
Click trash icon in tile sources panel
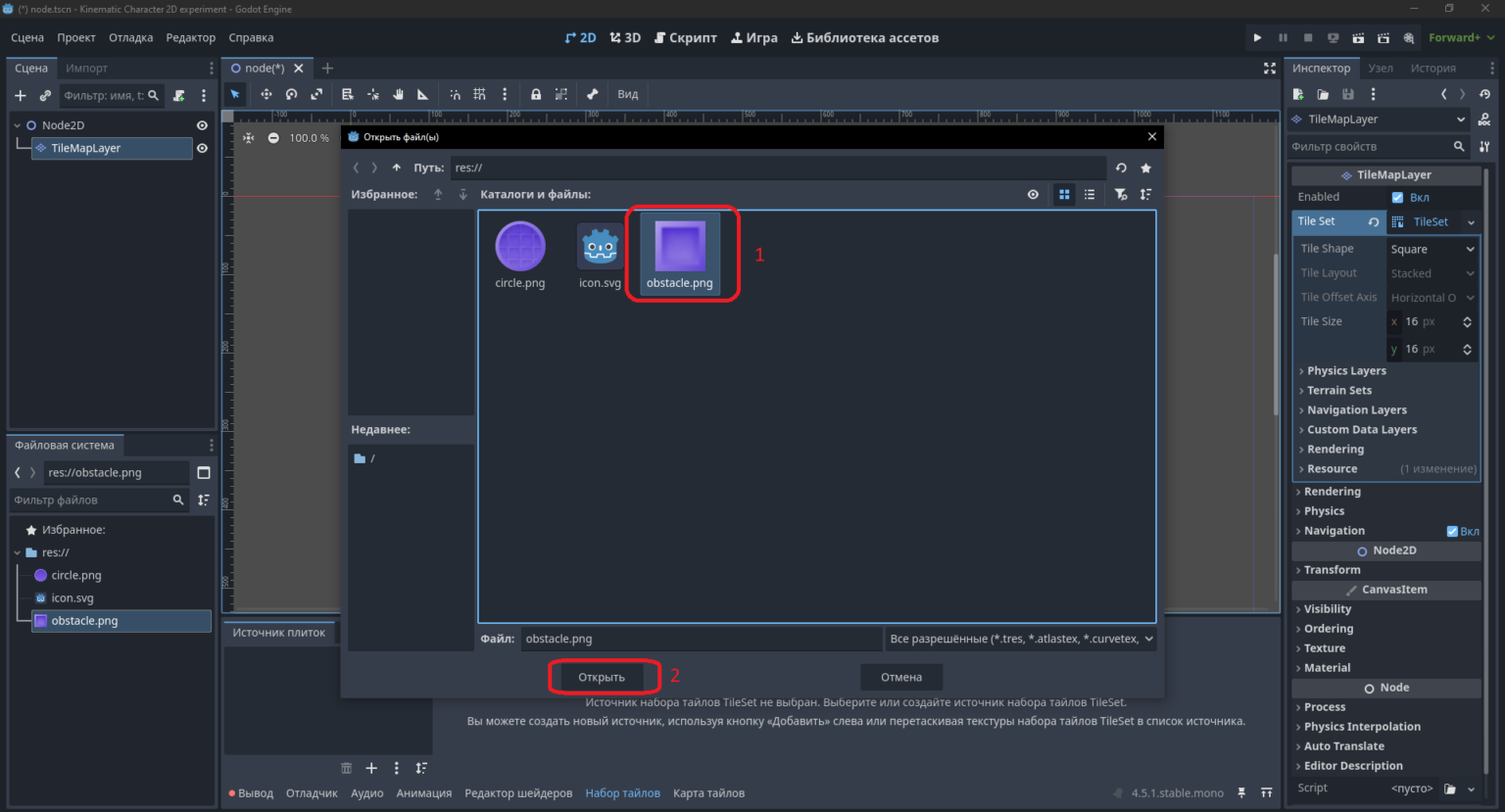tap(346, 768)
